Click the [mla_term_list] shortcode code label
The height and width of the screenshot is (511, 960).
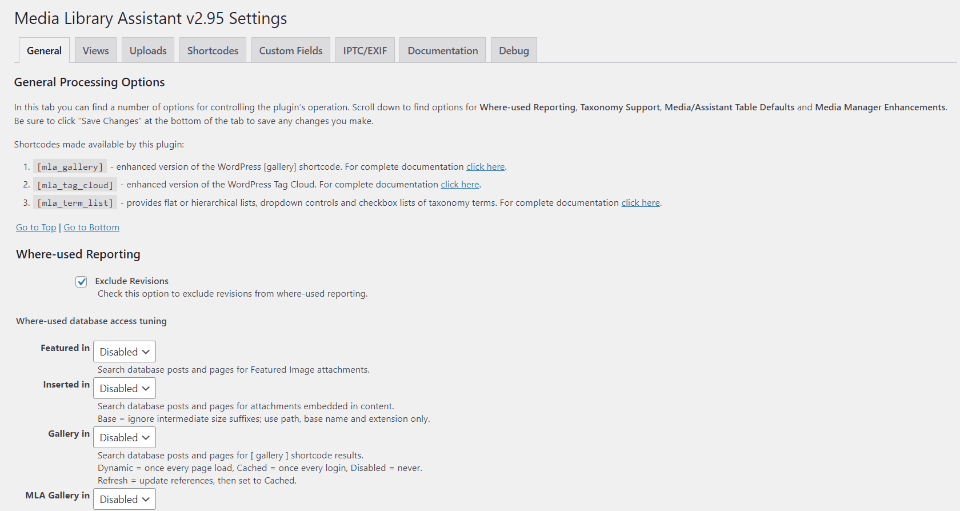point(74,203)
